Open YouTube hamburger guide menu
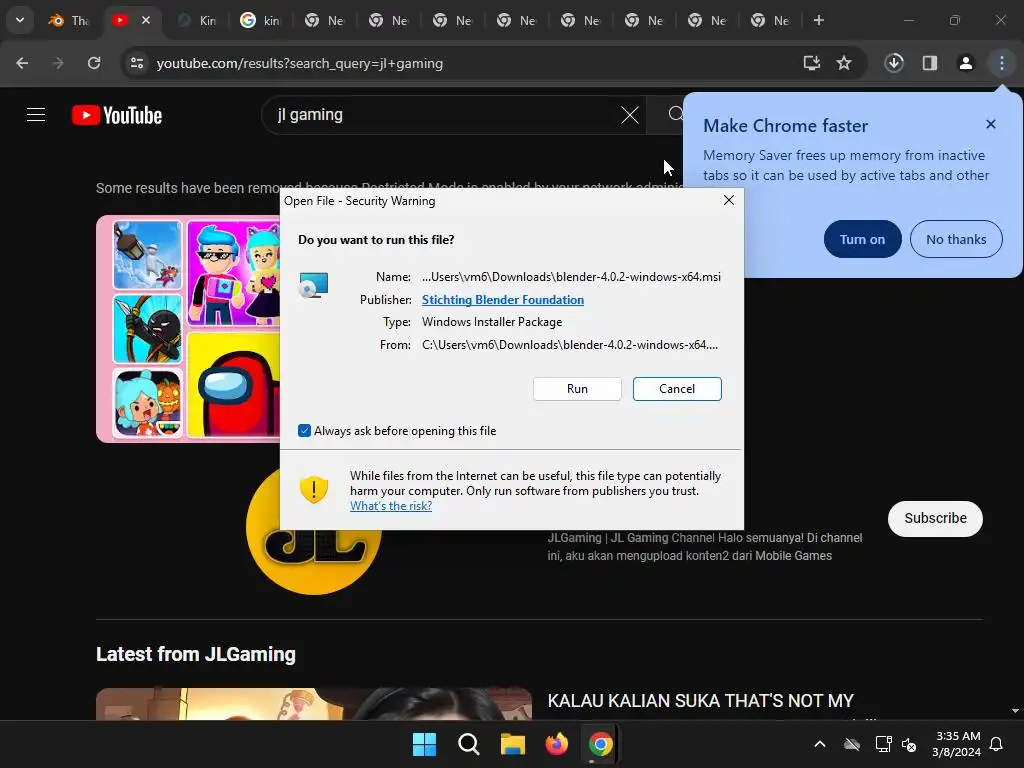 tap(36, 115)
